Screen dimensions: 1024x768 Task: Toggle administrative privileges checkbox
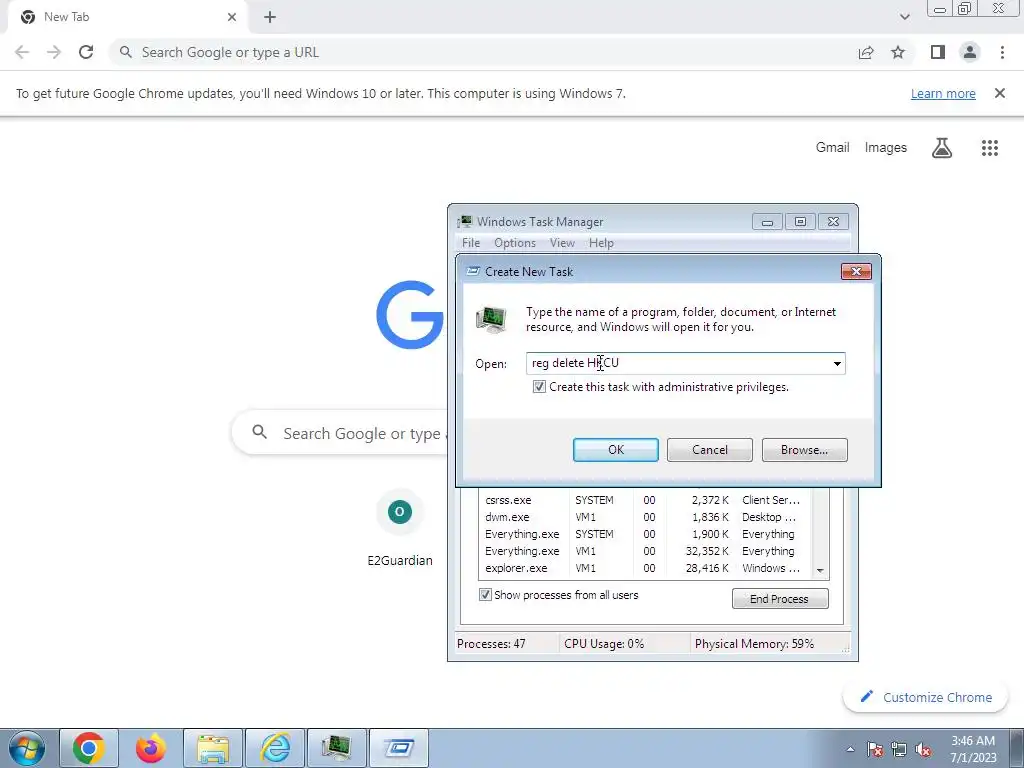[539, 387]
